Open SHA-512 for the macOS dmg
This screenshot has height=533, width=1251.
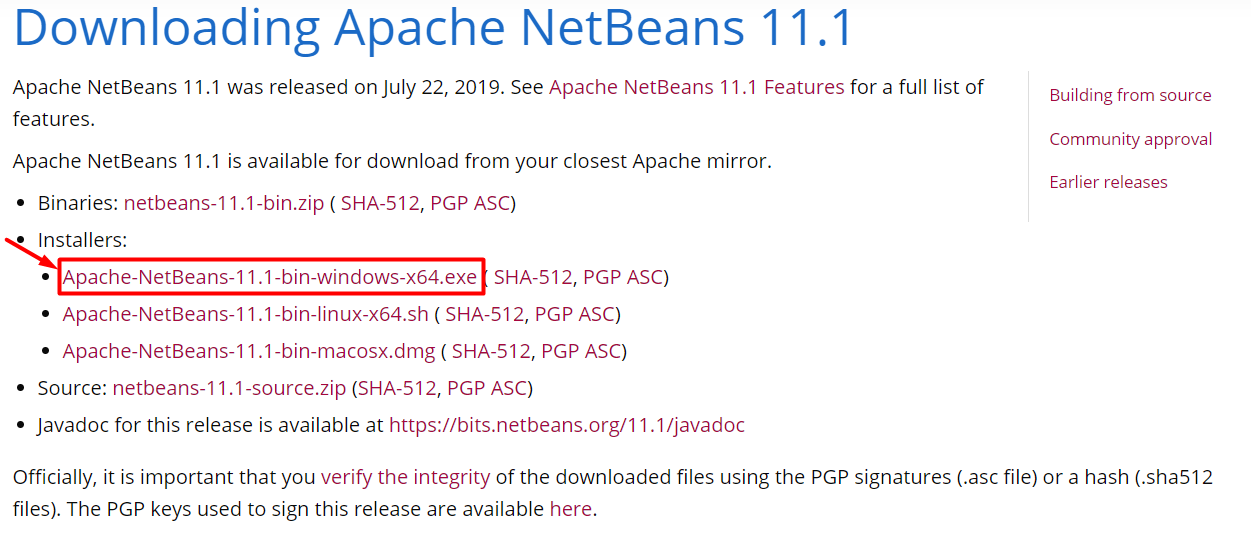[x=491, y=351]
